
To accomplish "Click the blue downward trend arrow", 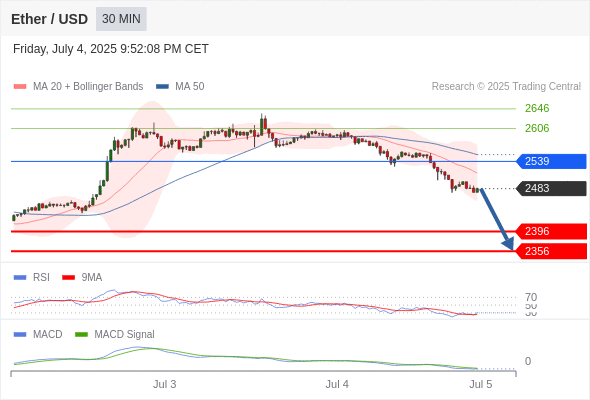I will click(497, 219).
